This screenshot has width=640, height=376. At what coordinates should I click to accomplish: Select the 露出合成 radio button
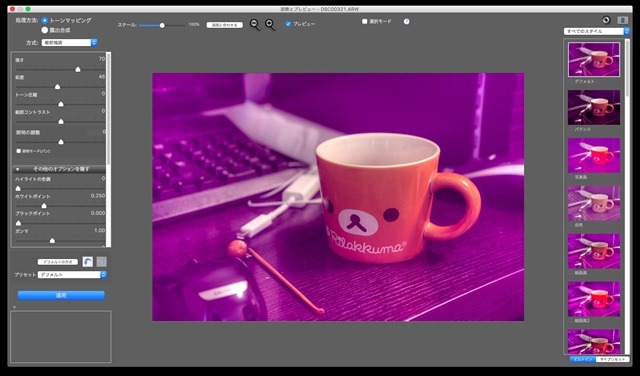44,30
